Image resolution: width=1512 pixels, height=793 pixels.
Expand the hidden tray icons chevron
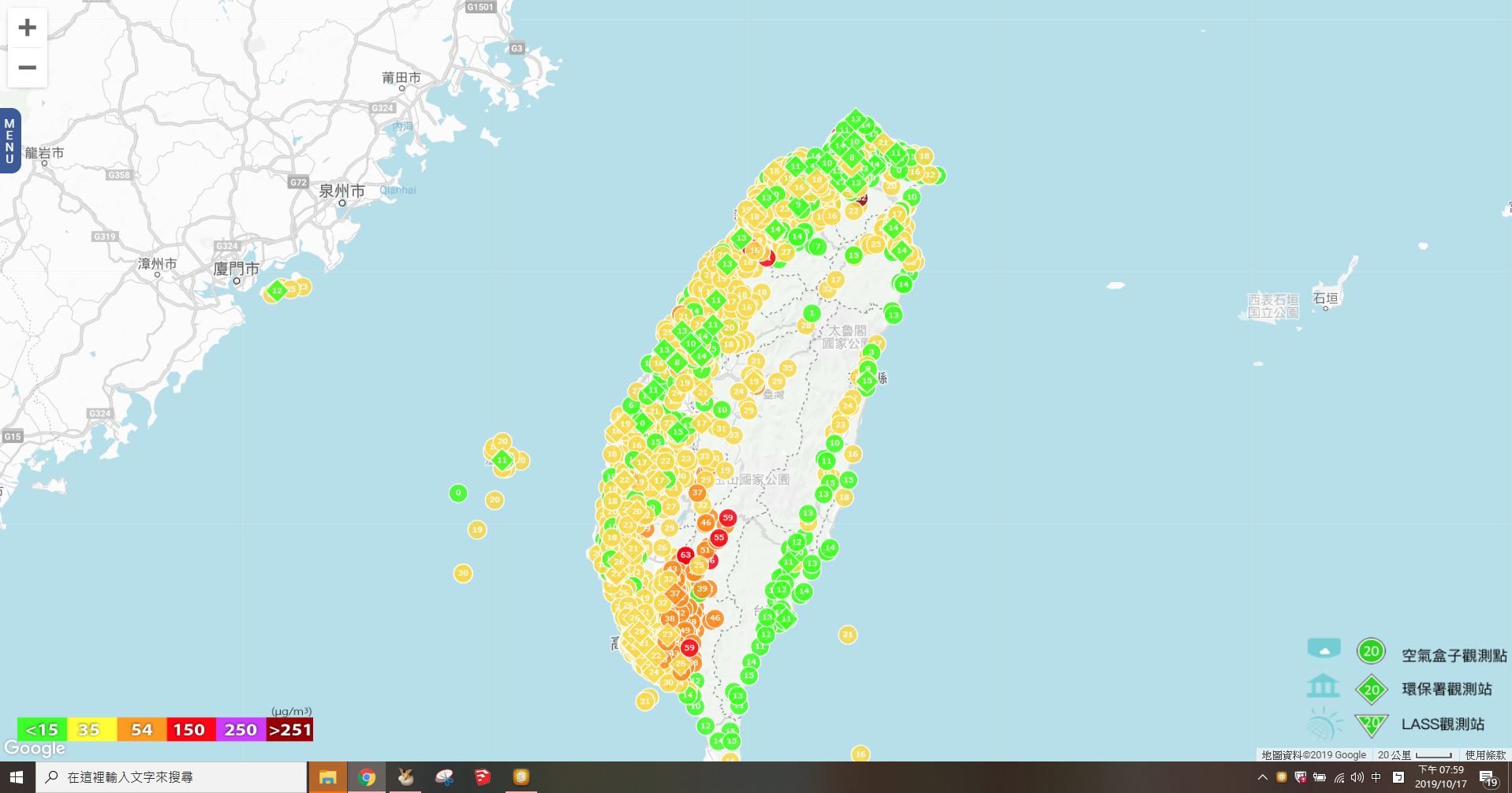[1263, 777]
